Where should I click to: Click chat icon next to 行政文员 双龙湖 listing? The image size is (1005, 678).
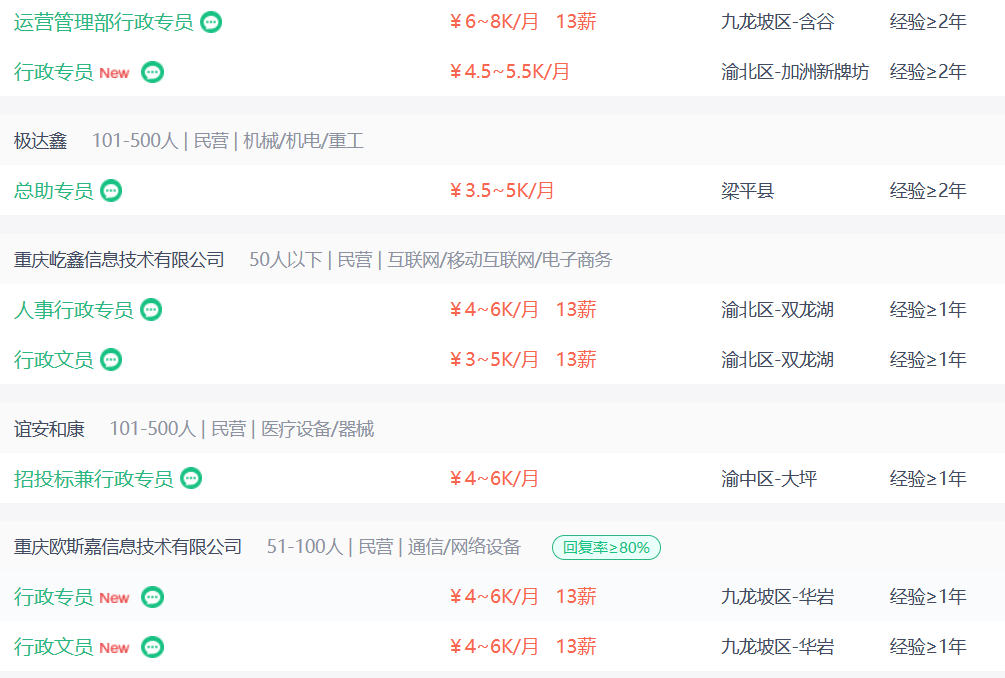[x=112, y=360]
